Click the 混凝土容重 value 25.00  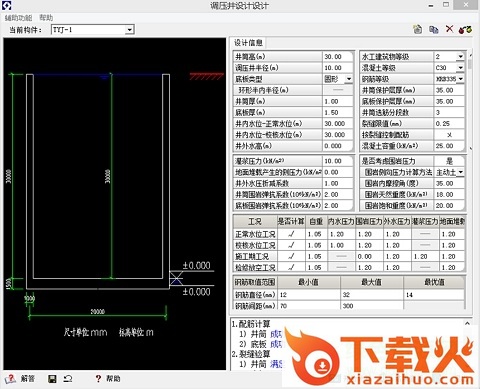(x=449, y=146)
